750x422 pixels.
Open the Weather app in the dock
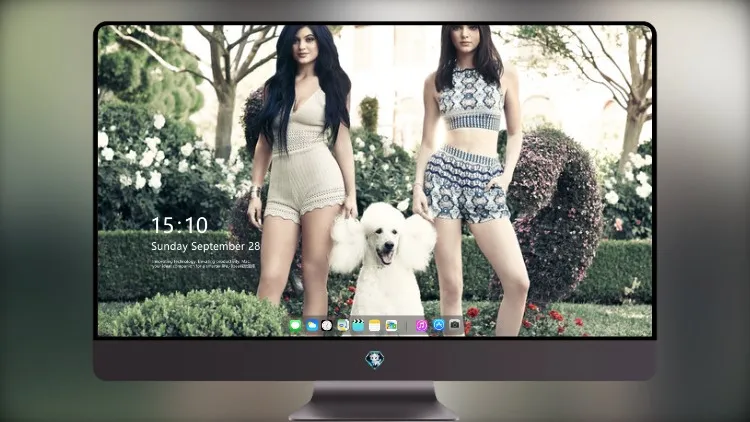pos(312,326)
